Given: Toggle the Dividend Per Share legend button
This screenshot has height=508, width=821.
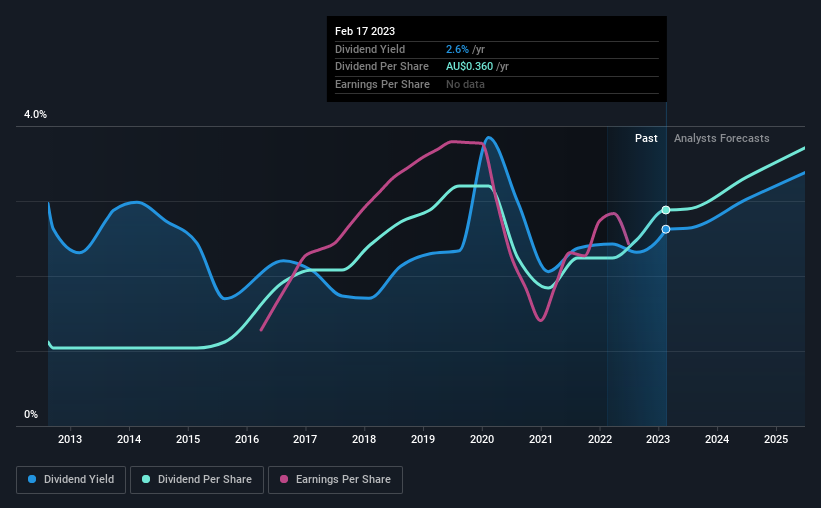Looking at the screenshot, I should 197,479.
